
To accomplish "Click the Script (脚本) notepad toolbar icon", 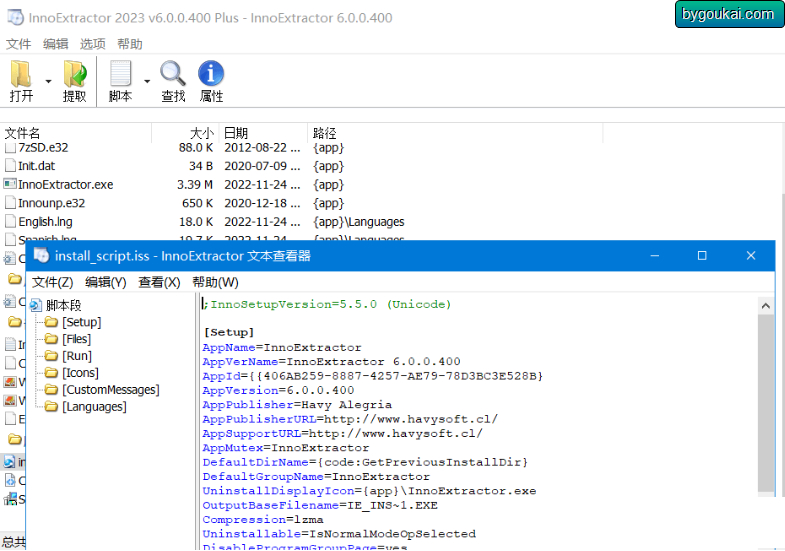I will pos(121,74).
